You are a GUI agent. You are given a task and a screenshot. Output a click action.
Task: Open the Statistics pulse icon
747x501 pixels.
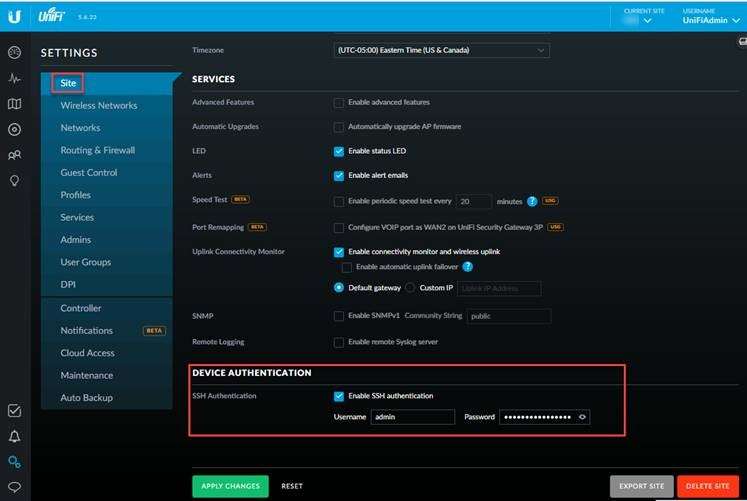click(x=14, y=78)
